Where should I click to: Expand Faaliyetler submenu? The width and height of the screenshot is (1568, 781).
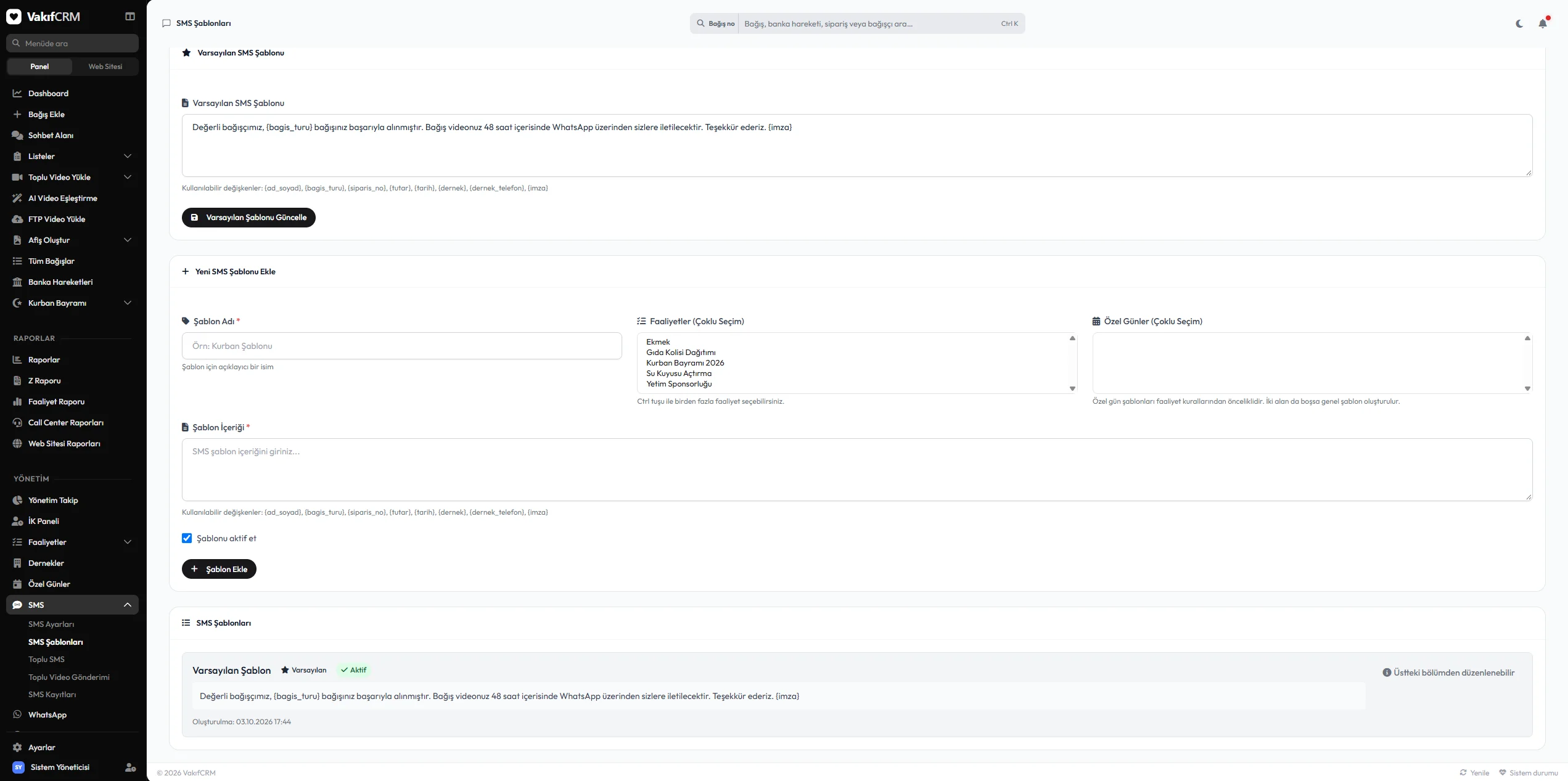pyautogui.click(x=72, y=542)
